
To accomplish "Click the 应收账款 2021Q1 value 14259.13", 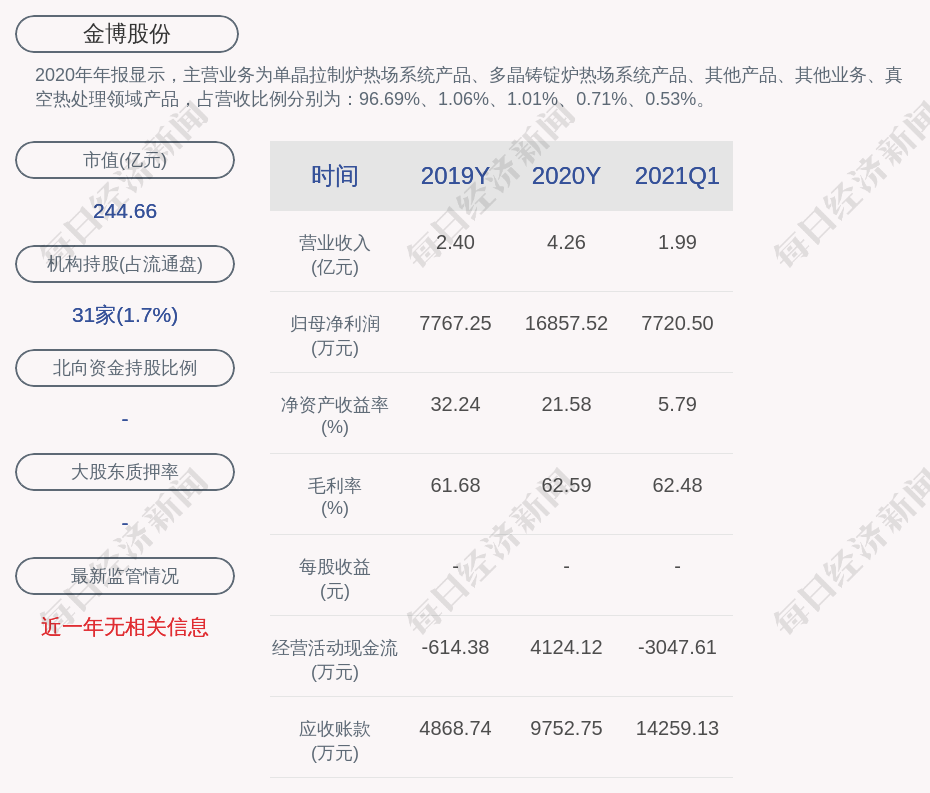I will coord(677,729).
